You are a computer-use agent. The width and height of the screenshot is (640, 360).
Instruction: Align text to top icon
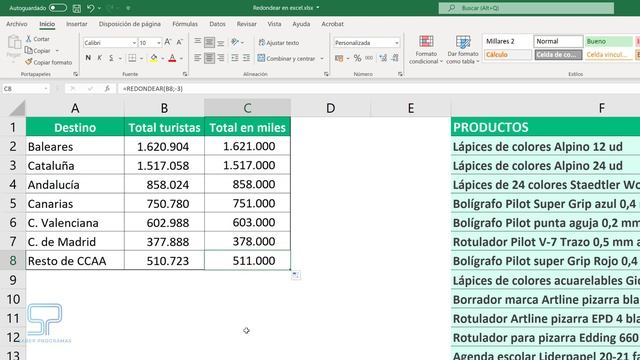(x=198, y=42)
